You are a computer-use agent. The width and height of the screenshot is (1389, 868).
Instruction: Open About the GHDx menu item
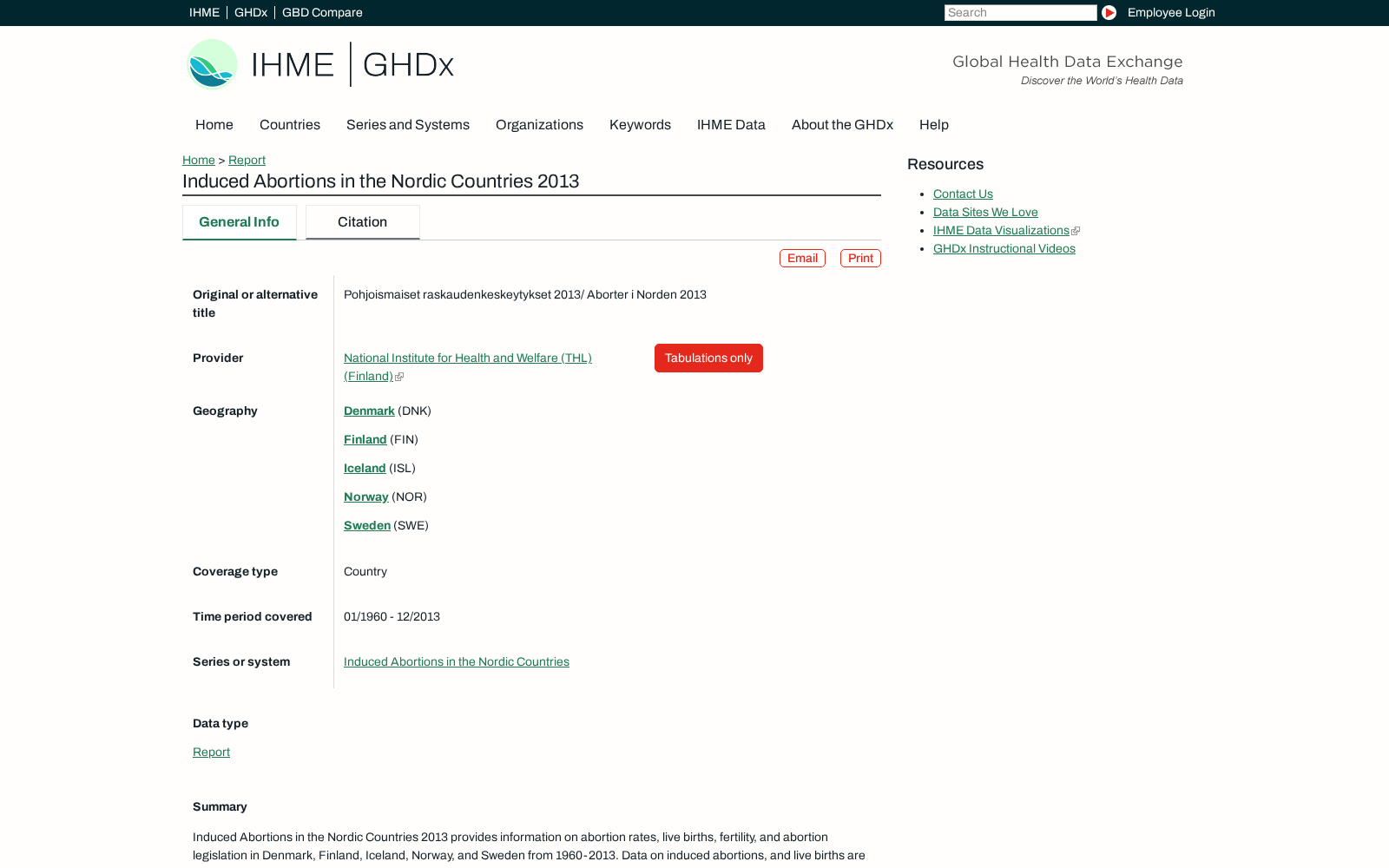pos(842,125)
